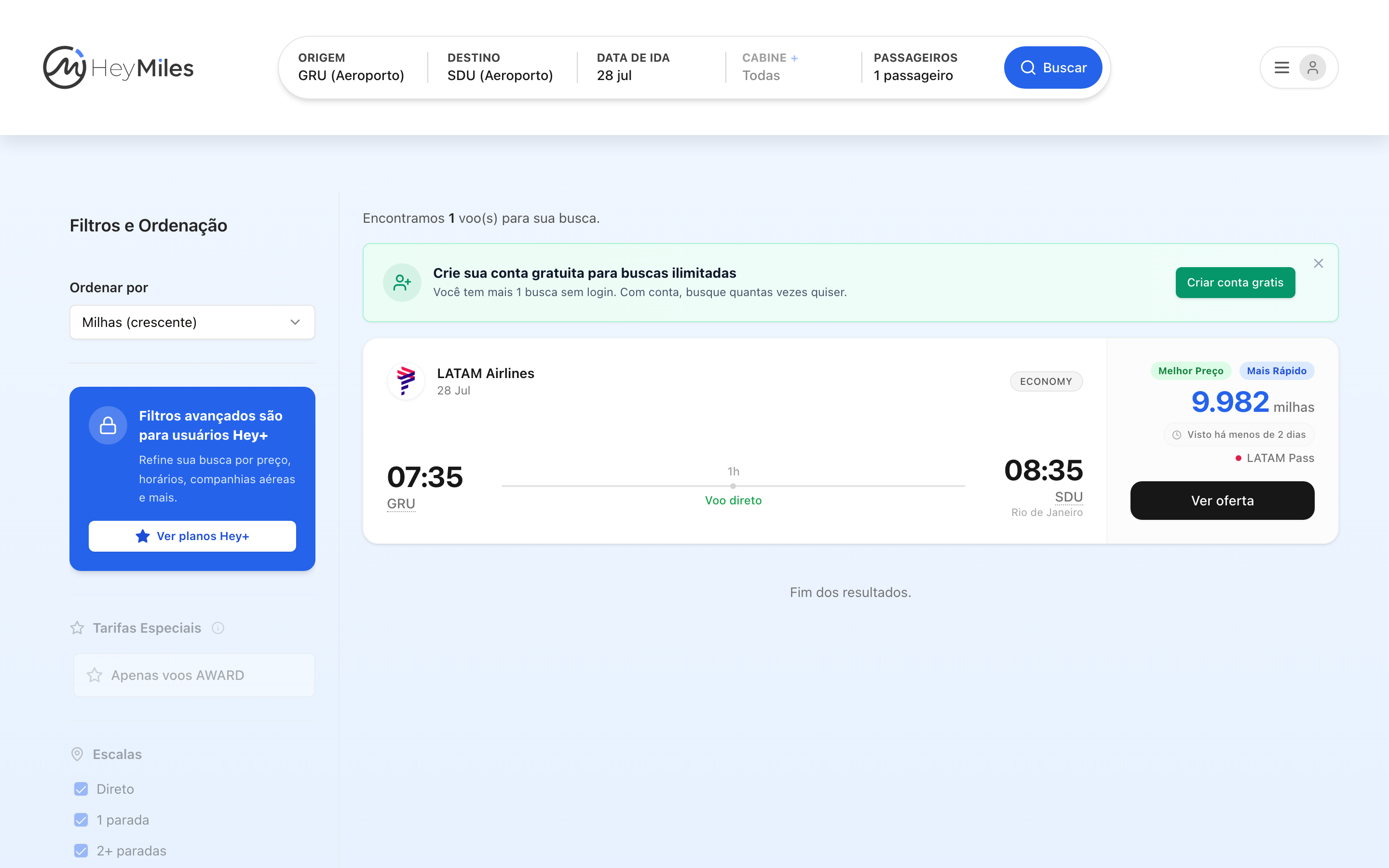Click the star icon on Ver planos Hey+
This screenshot has height=868, width=1389.
click(x=142, y=536)
